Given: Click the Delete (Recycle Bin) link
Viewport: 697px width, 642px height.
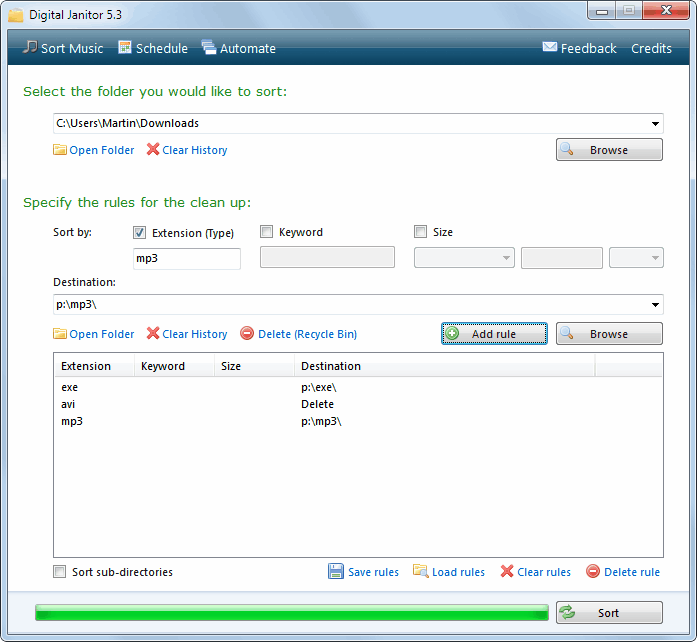Looking at the screenshot, I should click(308, 334).
